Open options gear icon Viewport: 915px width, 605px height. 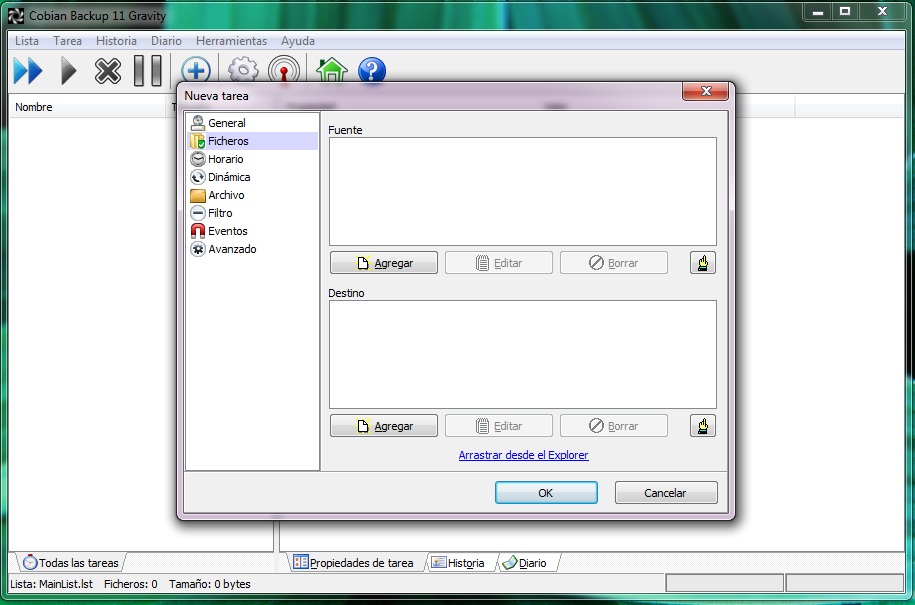(243, 71)
